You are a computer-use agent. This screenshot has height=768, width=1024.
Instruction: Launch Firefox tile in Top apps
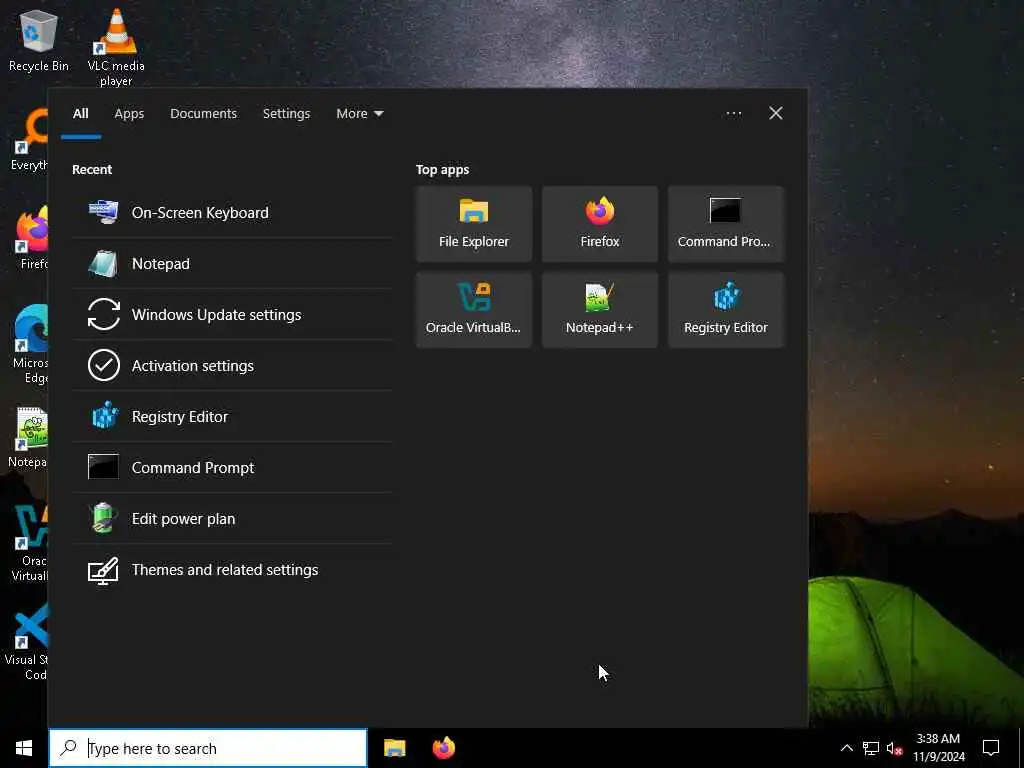(x=600, y=224)
